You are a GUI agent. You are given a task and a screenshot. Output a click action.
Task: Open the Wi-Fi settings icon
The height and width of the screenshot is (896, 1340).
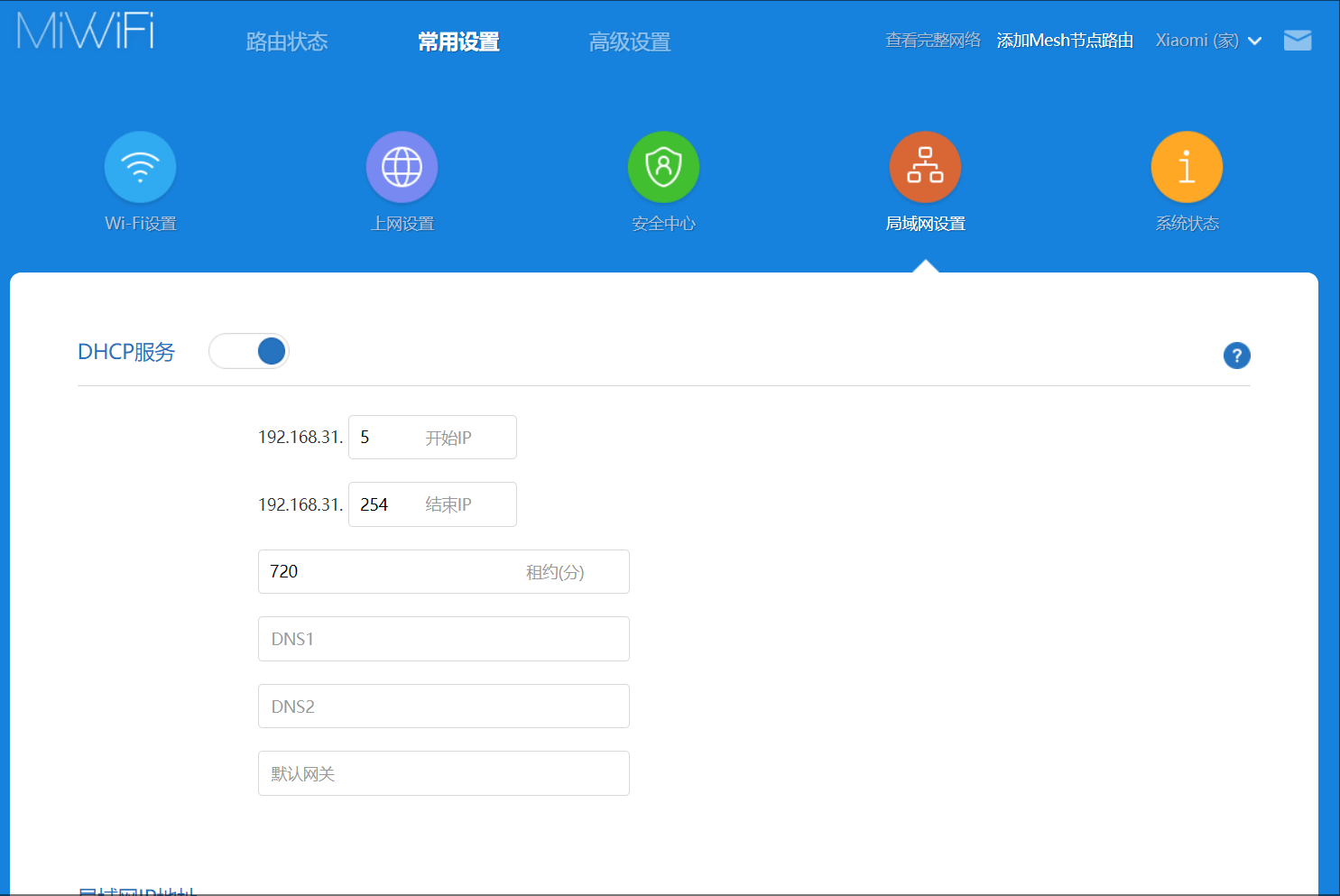coord(140,168)
